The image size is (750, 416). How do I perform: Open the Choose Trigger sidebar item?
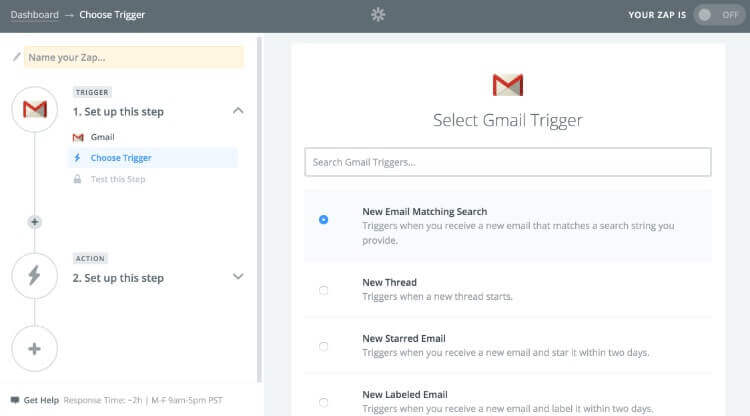coord(121,158)
